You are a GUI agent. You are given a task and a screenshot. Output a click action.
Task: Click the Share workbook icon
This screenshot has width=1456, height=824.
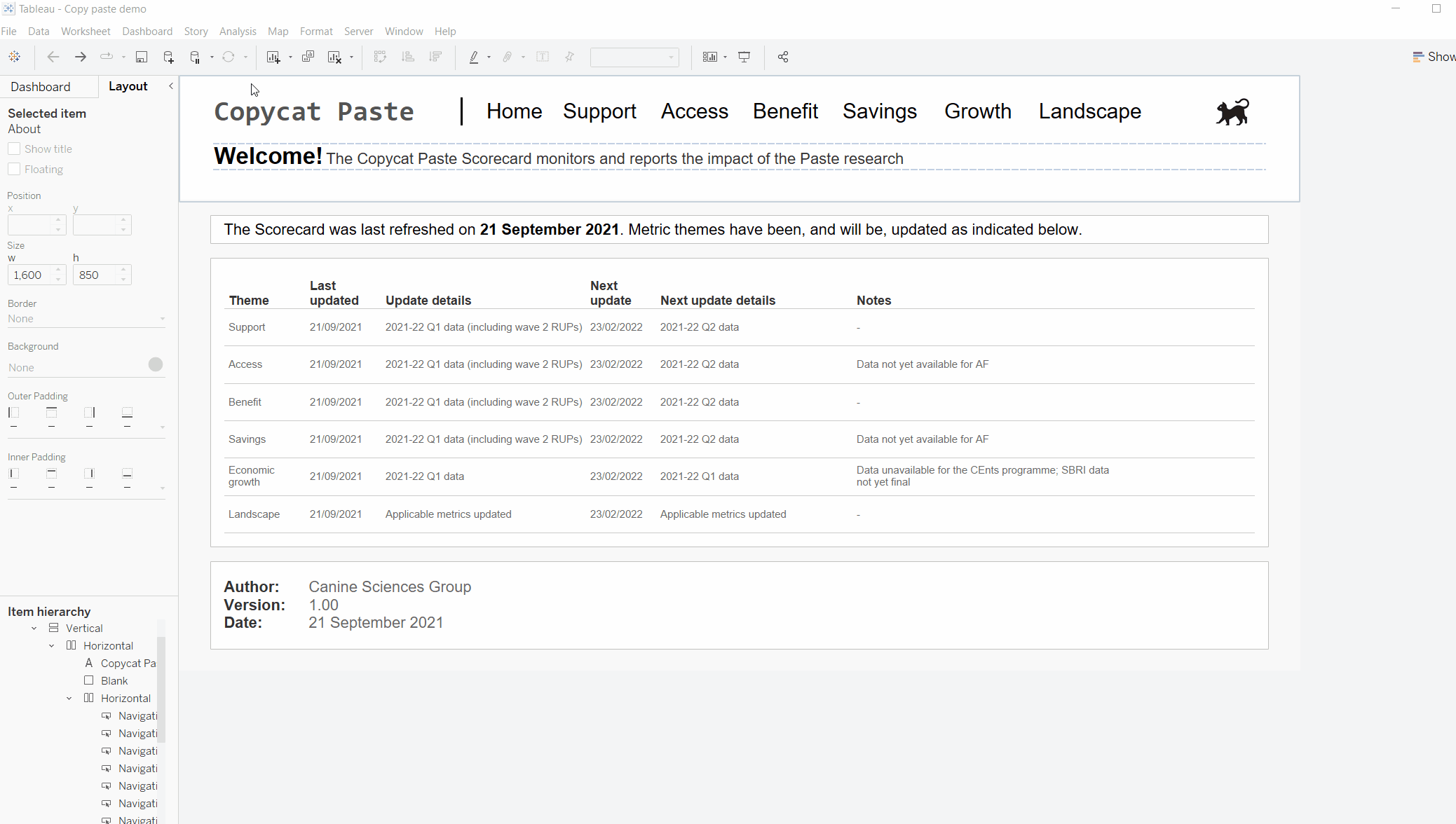(x=783, y=57)
